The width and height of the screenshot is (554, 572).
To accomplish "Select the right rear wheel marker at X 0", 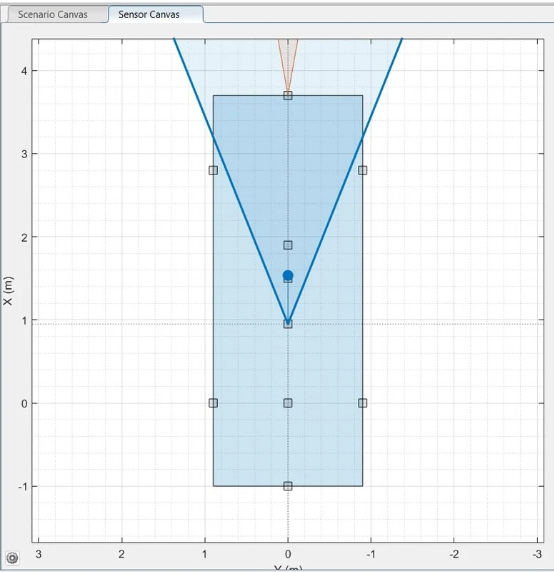I will [x=363, y=403].
